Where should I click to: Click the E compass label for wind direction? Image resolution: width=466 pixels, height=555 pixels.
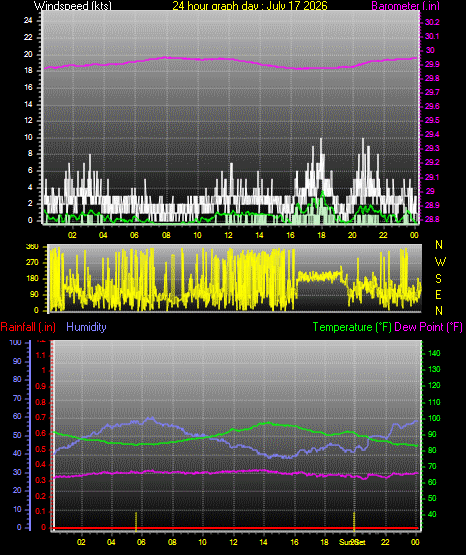pos(438,294)
